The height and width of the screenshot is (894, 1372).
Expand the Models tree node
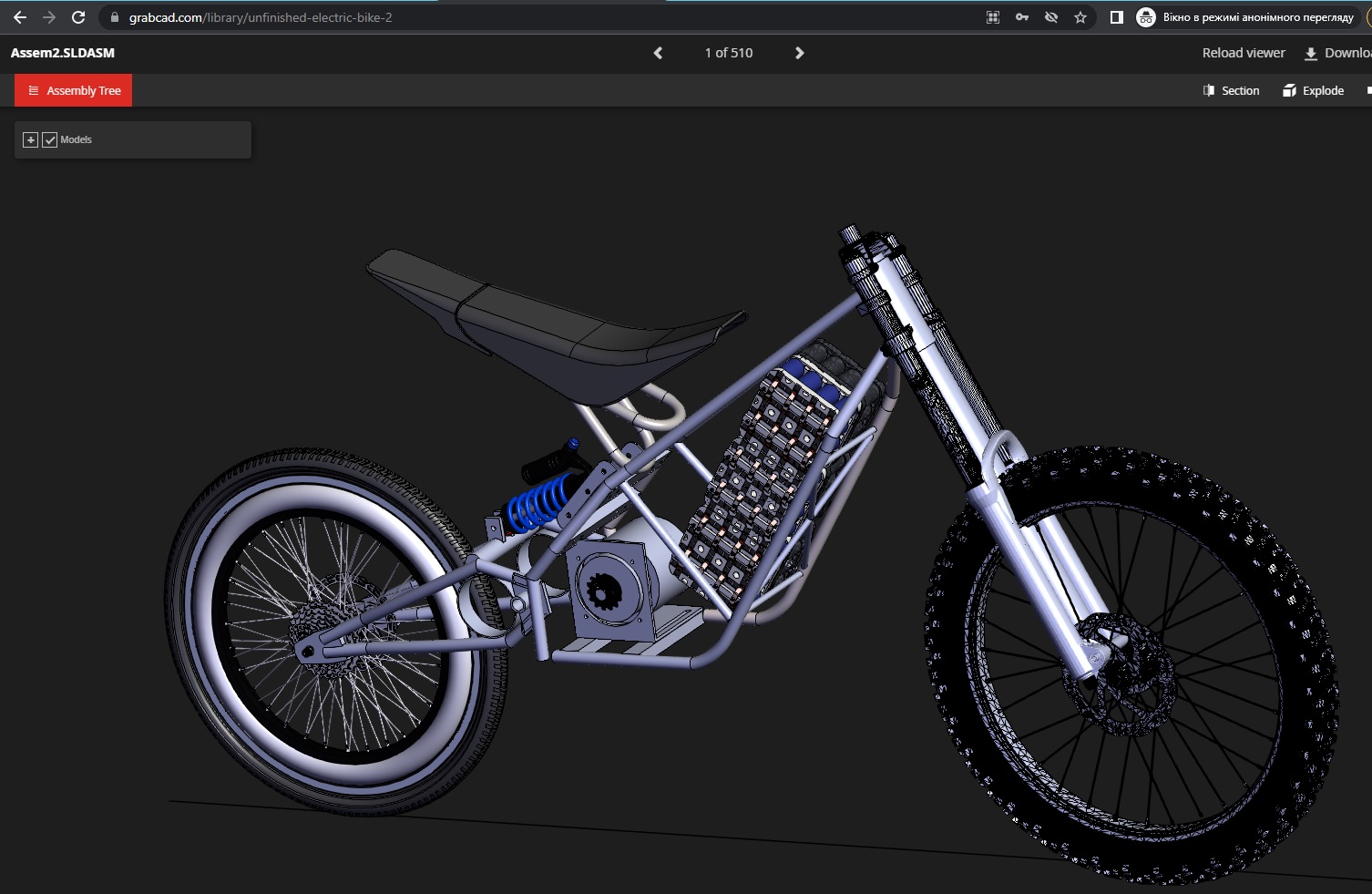pyautogui.click(x=30, y=139)
